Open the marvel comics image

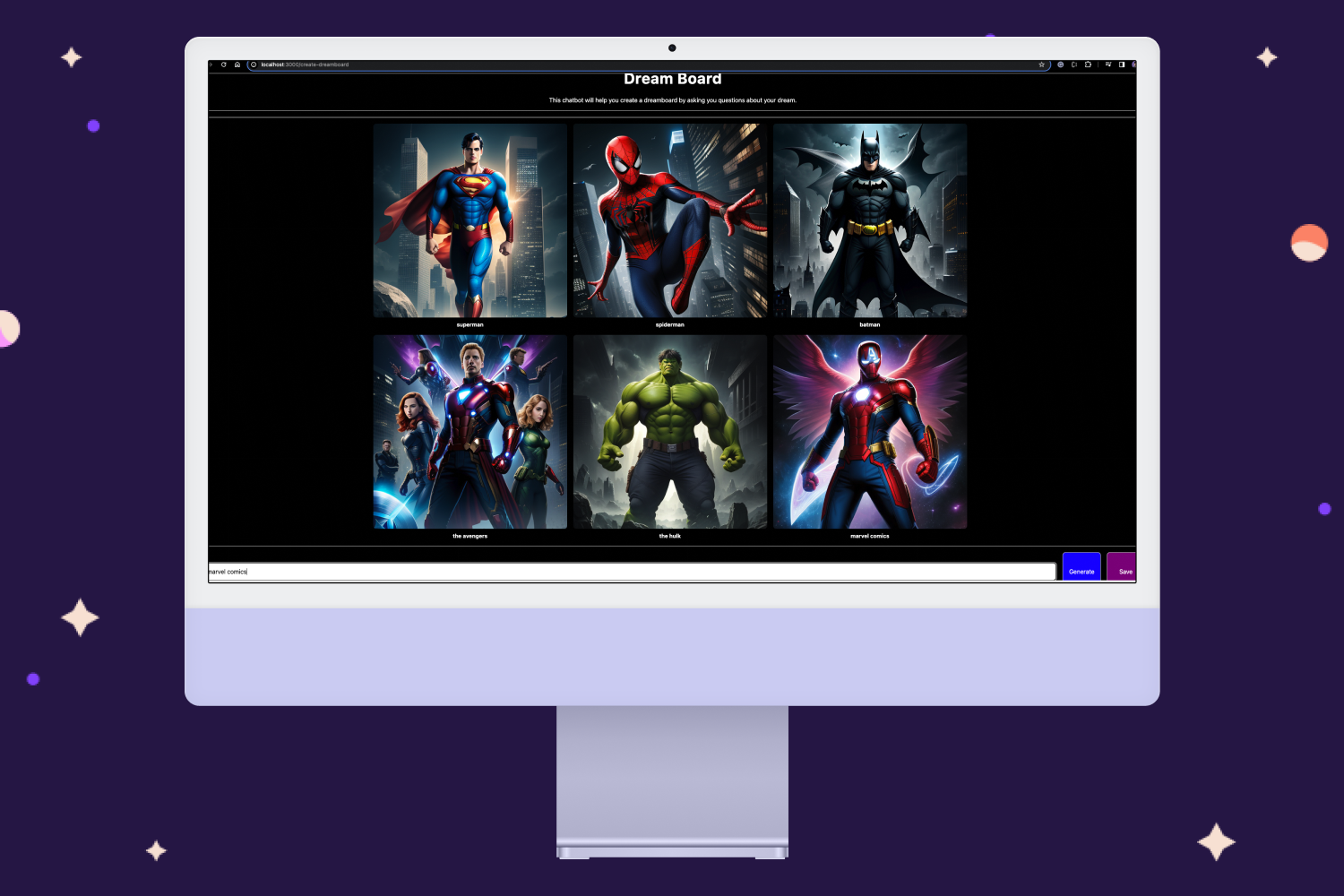click(870, 432)
